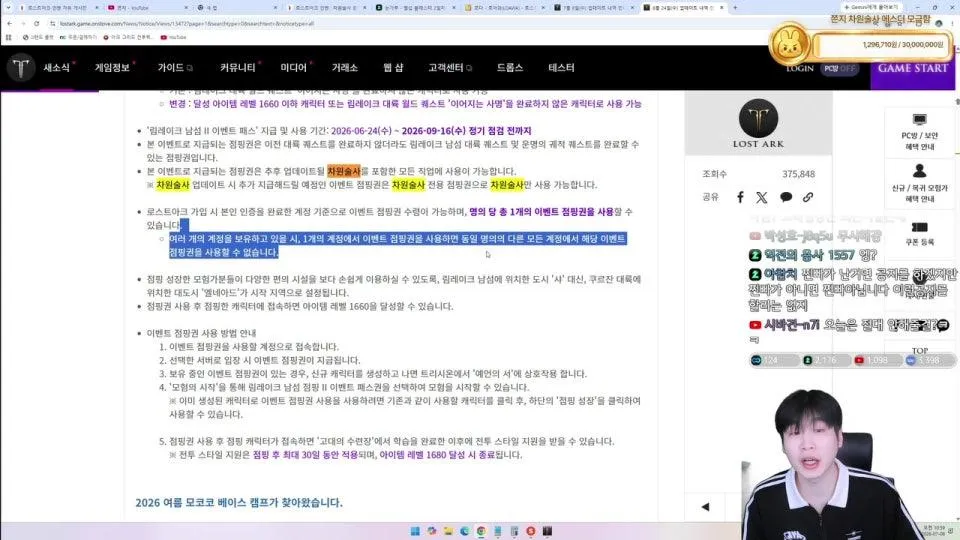Image resolution: width=960 pixels, height=540 pixels.
Task: Click the TOP button
Action: [920, 351]
